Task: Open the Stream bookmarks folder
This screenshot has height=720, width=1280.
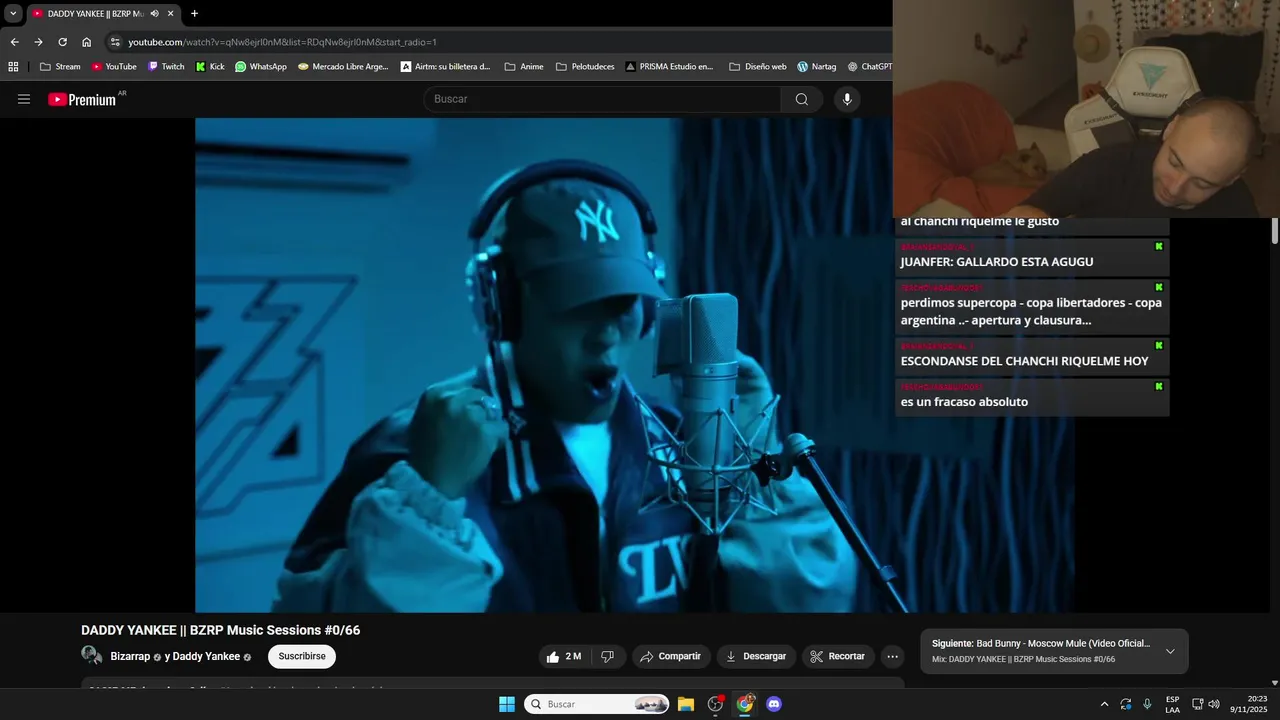Action: [60, 67]
